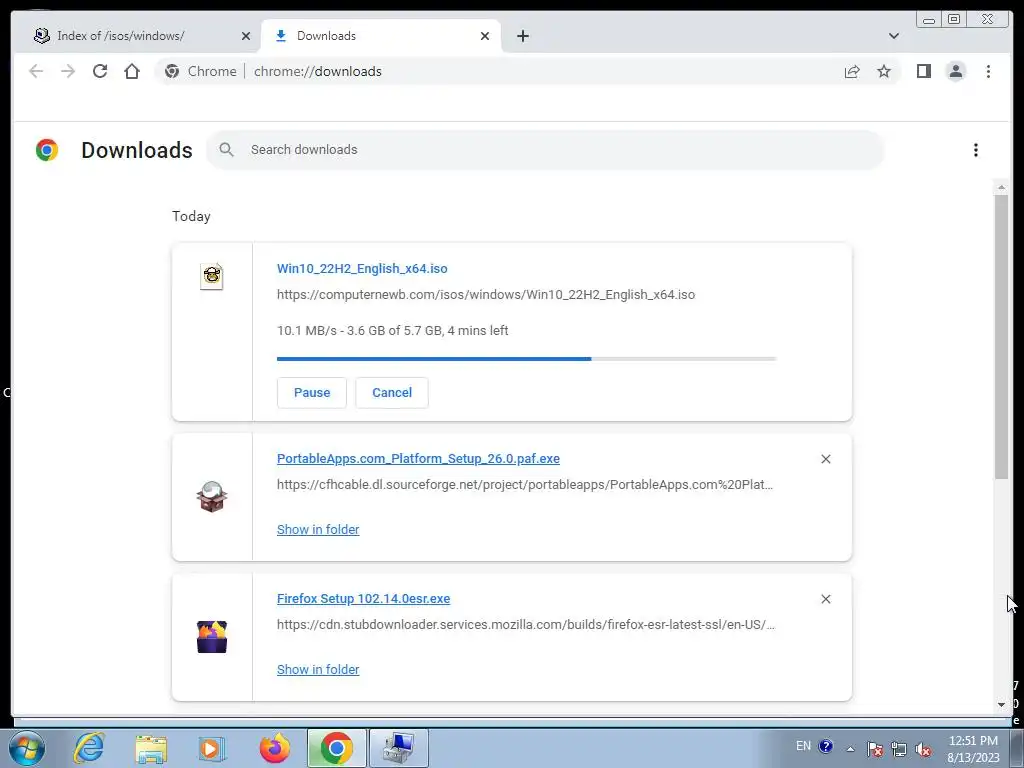The width and height of the screenshot is (1024, 768).
Task: Open Firefox Setup 102.14.0esr.exe
Action: coord(363,599)
